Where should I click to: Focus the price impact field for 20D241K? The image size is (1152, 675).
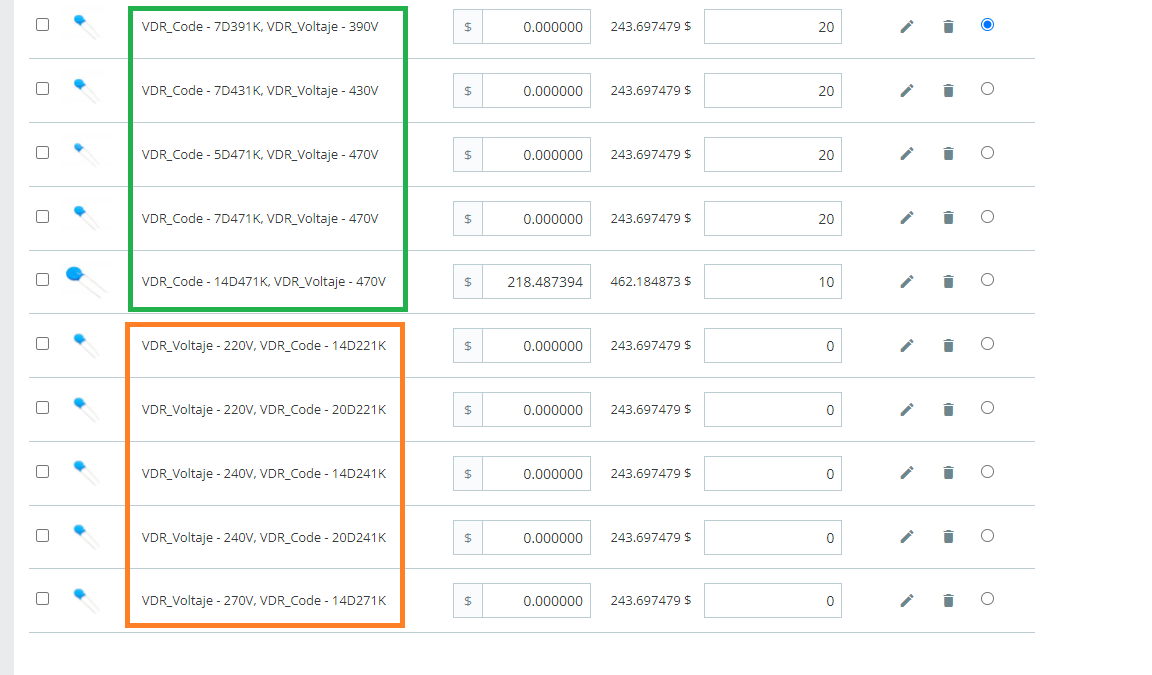pyautogui.click(x=536, y=537)
